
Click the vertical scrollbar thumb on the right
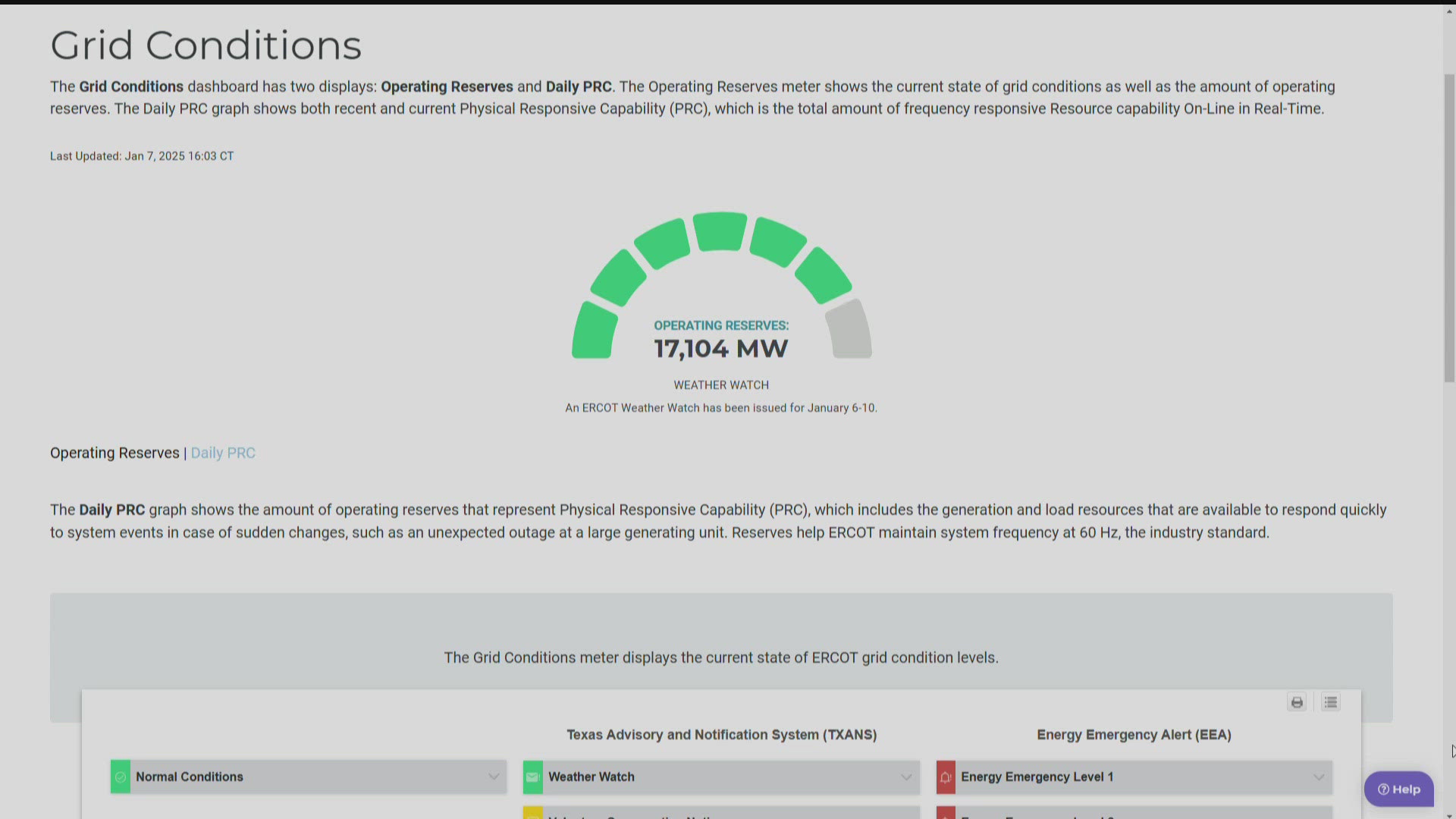point(1449,227)
